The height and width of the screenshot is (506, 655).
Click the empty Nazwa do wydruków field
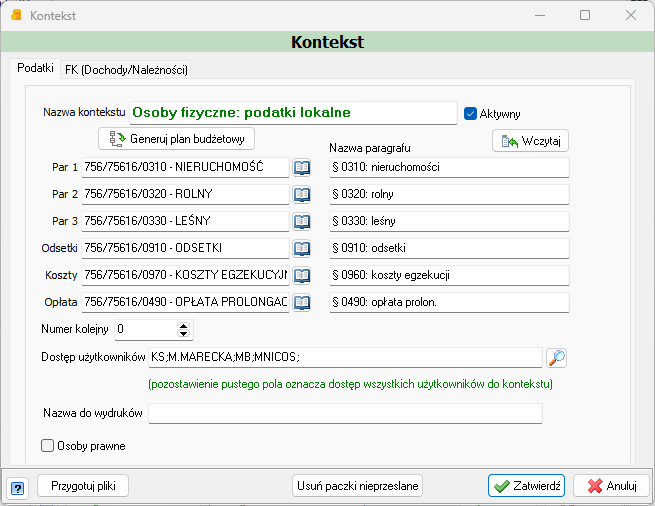(x=345, y=414)
